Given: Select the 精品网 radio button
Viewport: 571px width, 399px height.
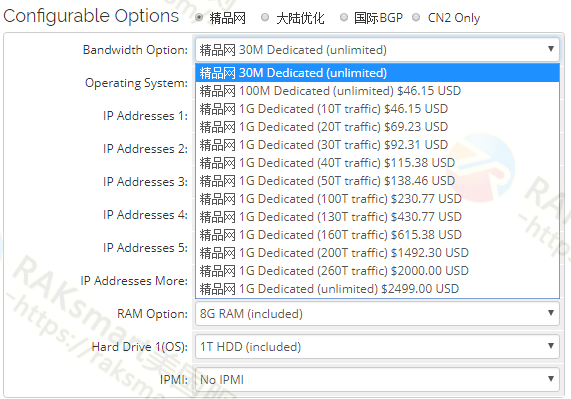Looking at the screenshot, I should 199,17.
